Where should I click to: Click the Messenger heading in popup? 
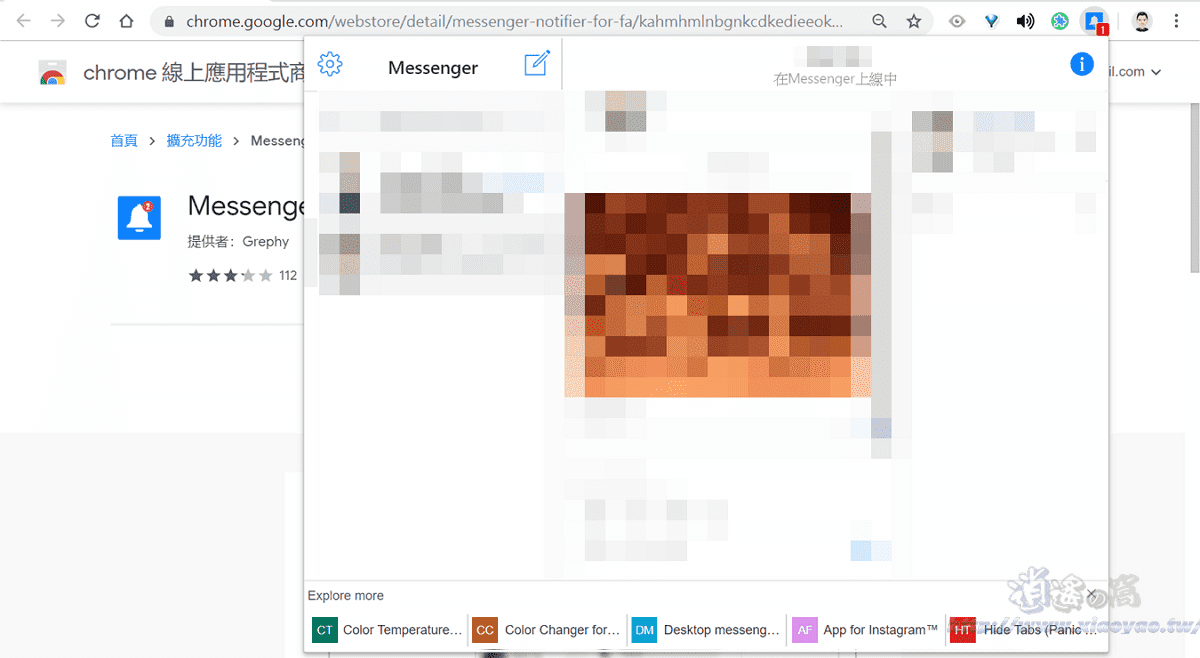(433, 67)
